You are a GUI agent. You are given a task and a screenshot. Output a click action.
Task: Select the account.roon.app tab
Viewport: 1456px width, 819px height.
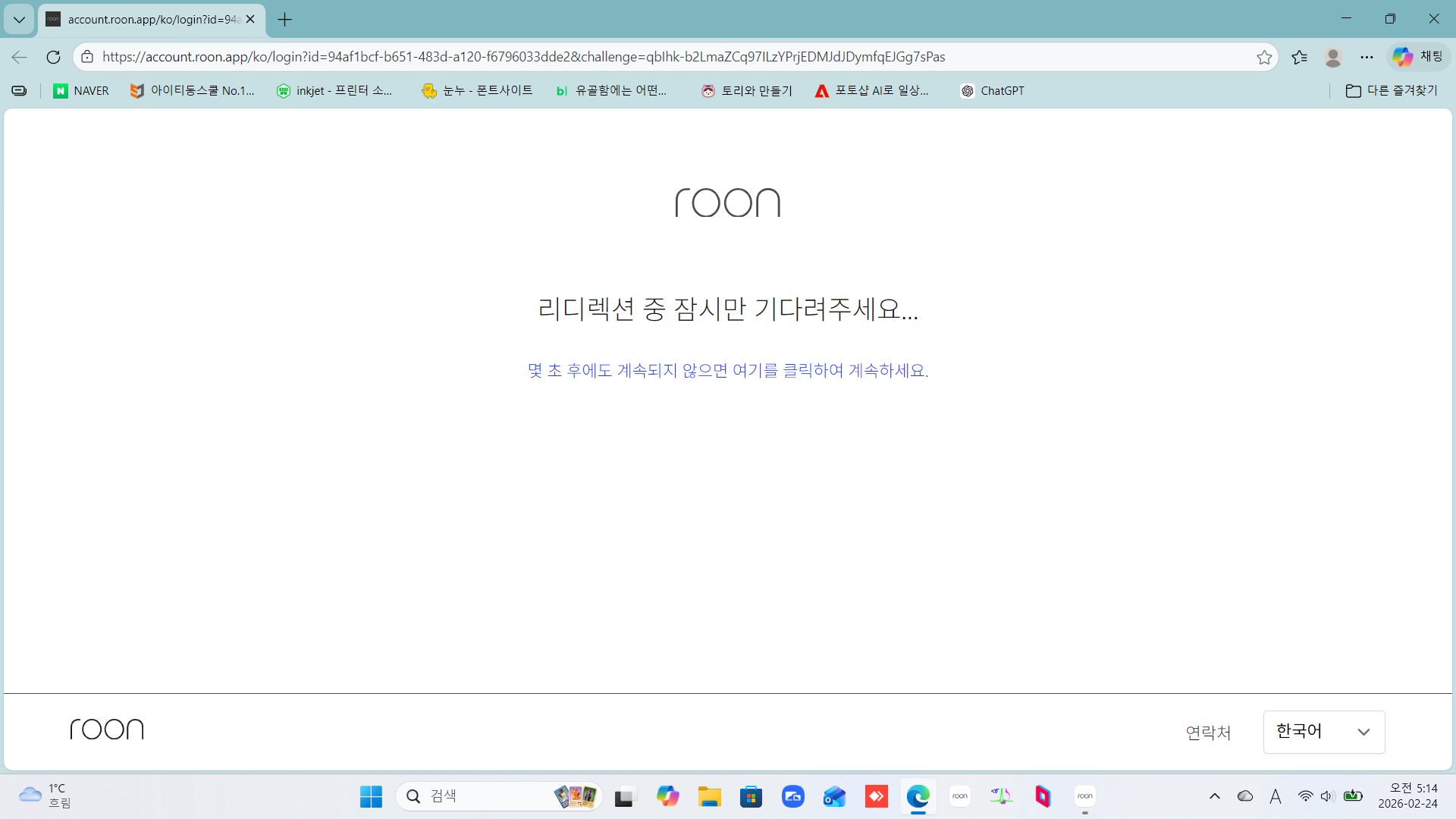tap(152, 20)
